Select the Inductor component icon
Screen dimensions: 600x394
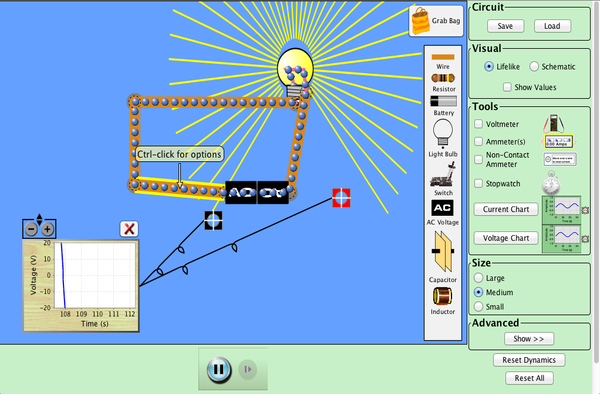[443, 296]
